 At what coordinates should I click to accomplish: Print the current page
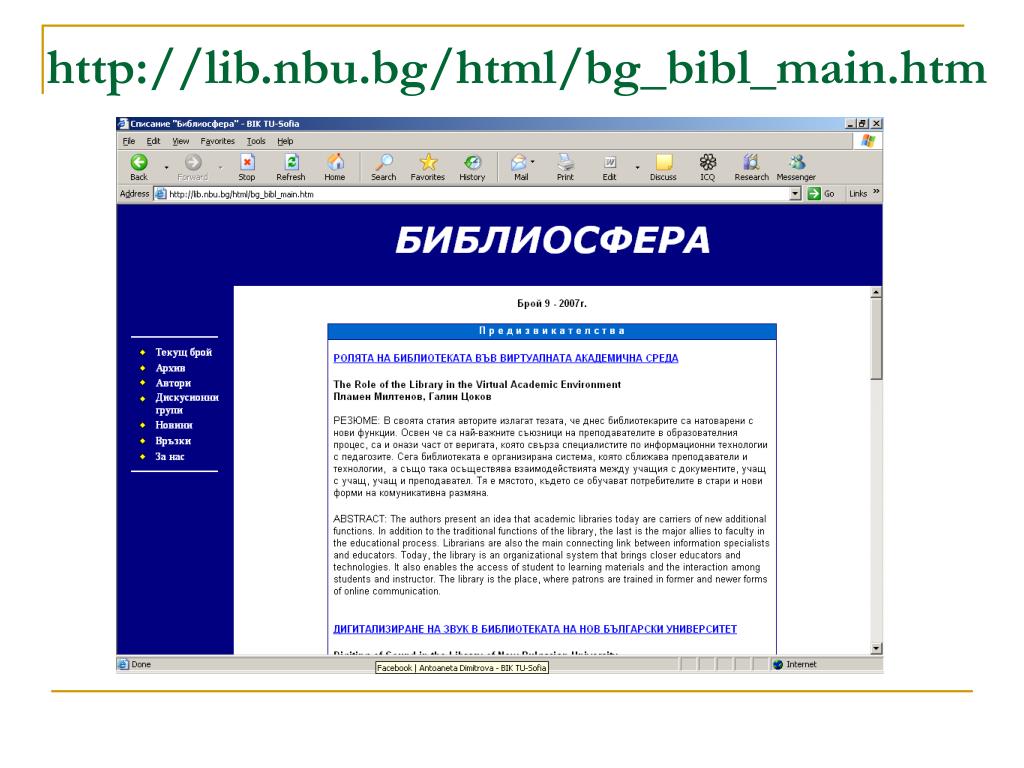[x=566, y=167]
